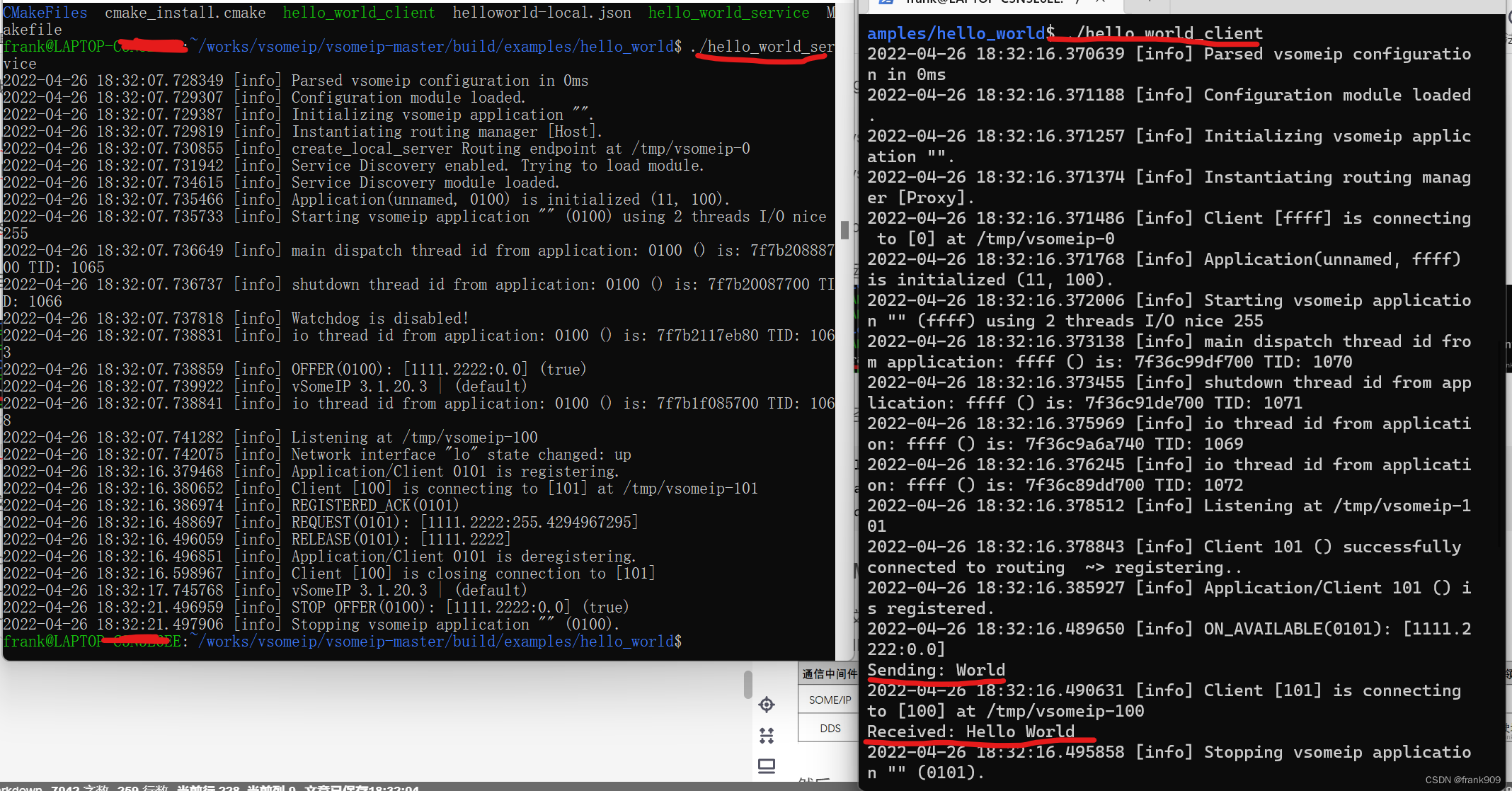Click 'hello_world_service' in the directory listing
This screenshot has width=1512, height=791.
point(728,13)
